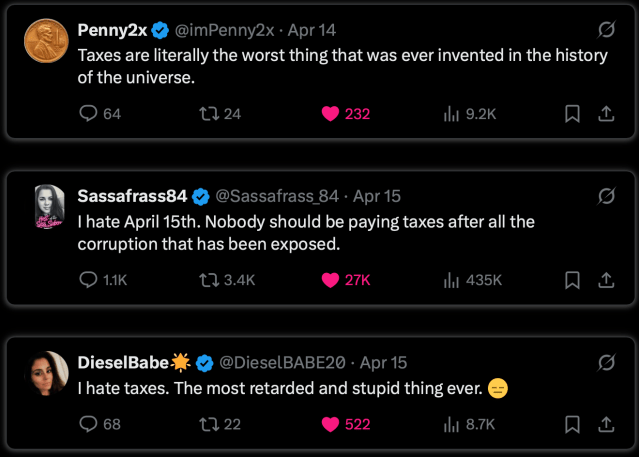The height and width of the screenshot is (457, 639).
Task: Share DieselBabe's tweet
Action: click(605, 424)
